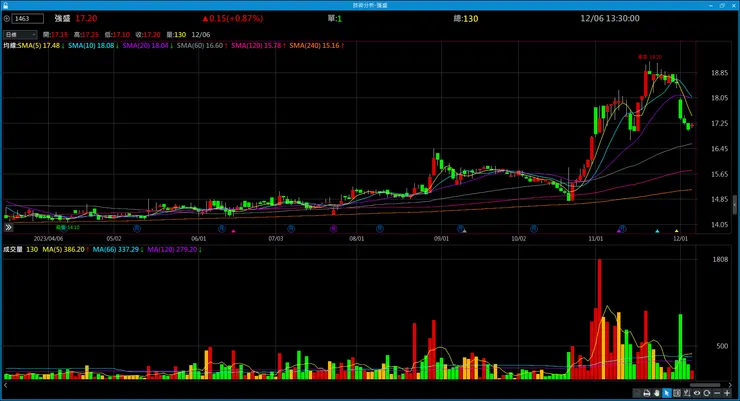Select the arrow pointer tool

point(667,393)
